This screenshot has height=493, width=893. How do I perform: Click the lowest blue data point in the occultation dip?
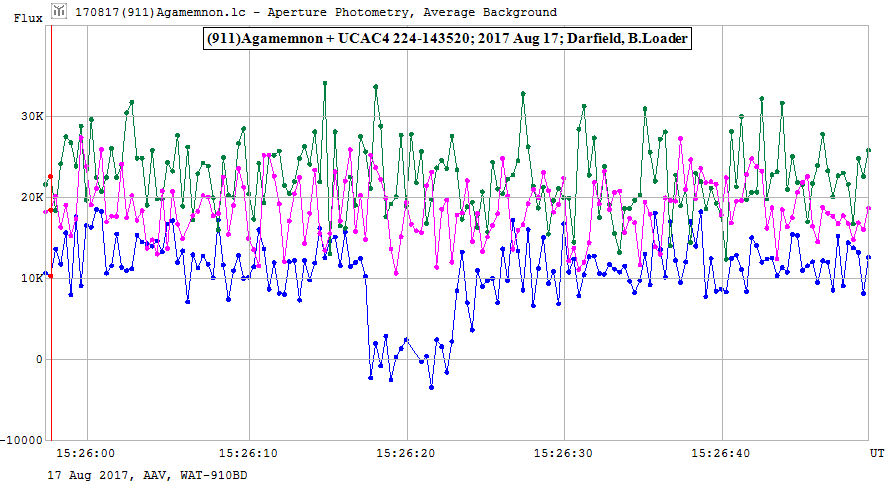pyautogui.click(x=431, y=388)
